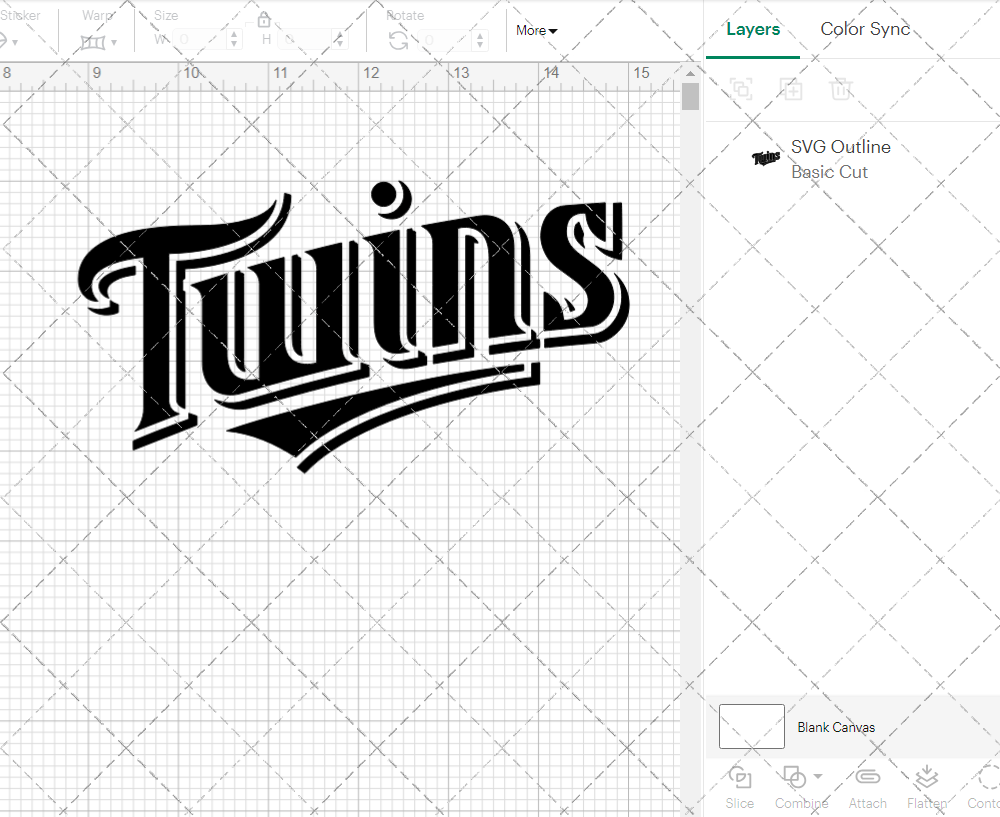Click the Blank Canvas color swatch

(x=751, y=727)
